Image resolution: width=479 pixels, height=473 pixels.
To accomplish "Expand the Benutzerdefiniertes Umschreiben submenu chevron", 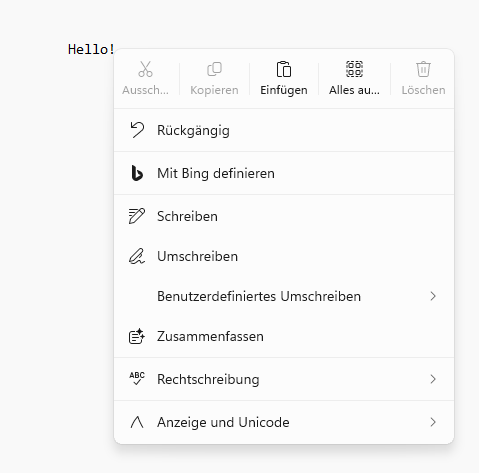I will point(433,296).
